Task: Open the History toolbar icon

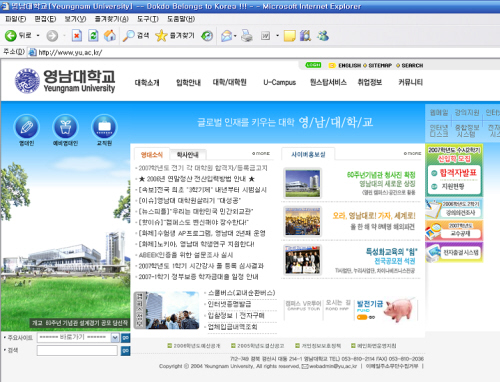Action: [x=207, y=36]
